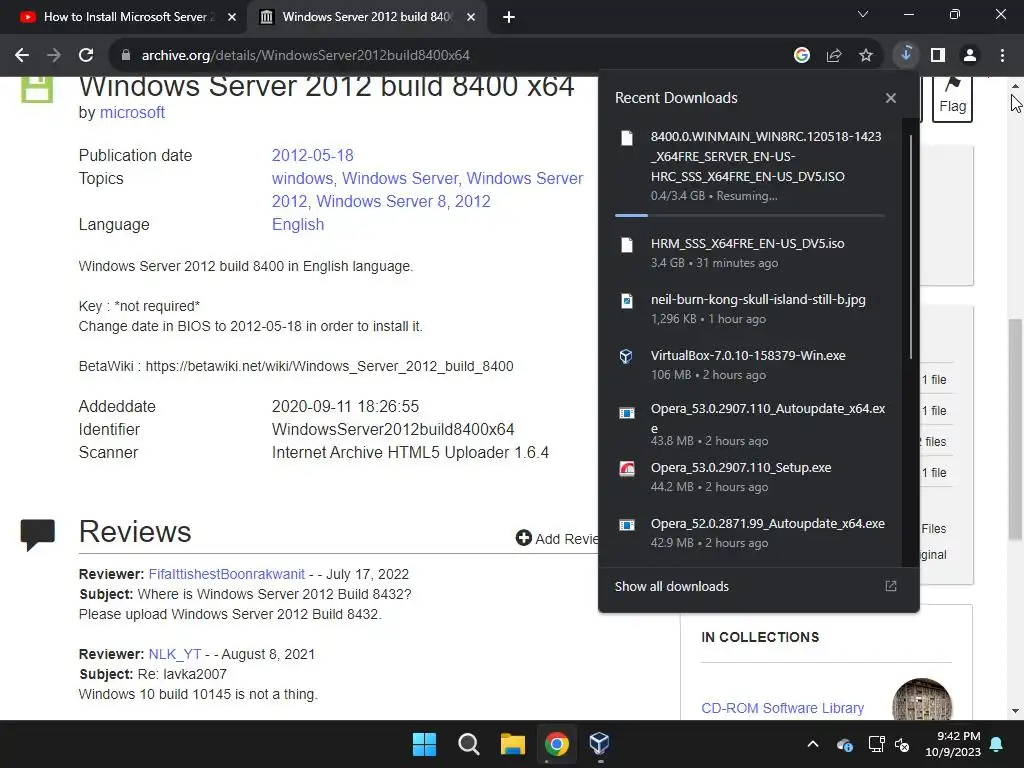
Task: Open the Chrome side panel
Action: (x=938, y=56)
